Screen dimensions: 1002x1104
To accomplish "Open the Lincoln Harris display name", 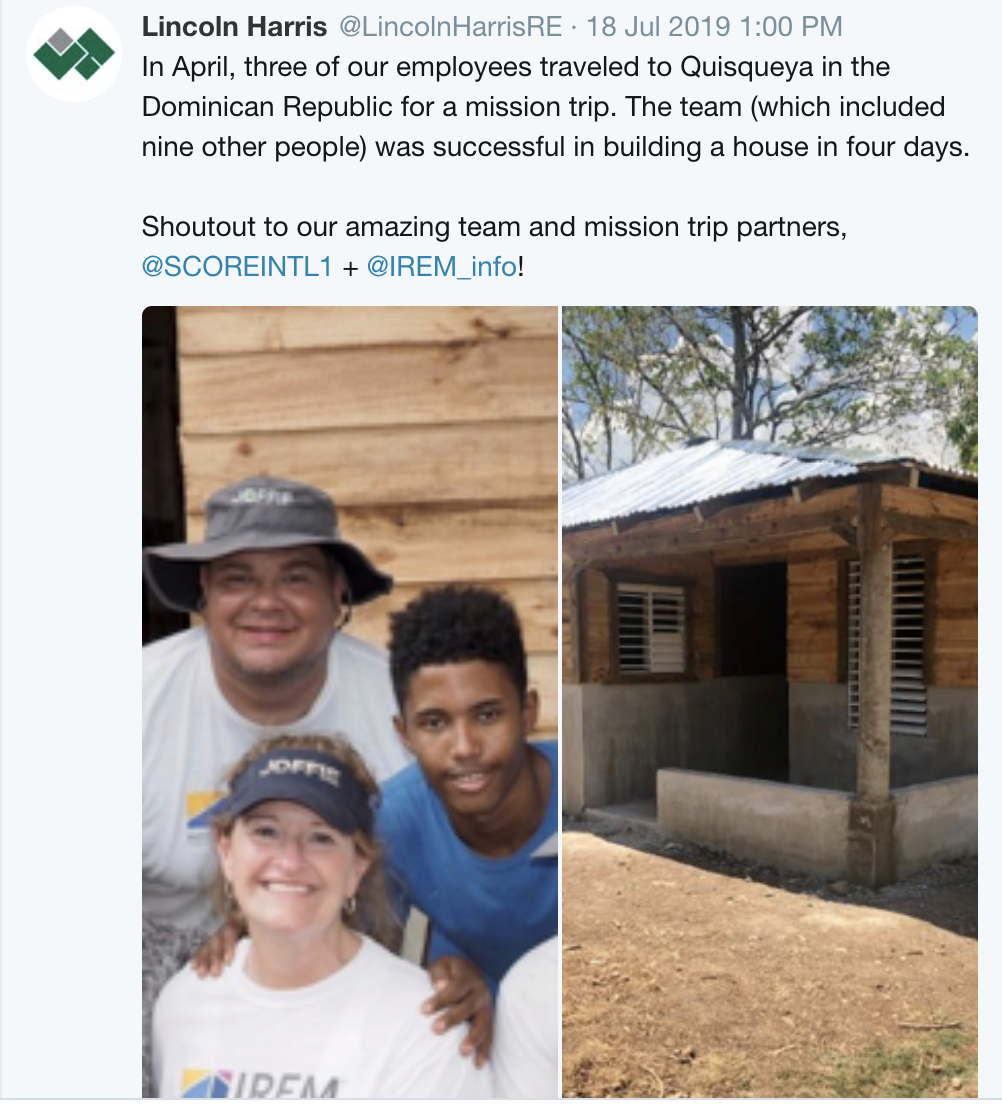I will click(x=234, y=27).
